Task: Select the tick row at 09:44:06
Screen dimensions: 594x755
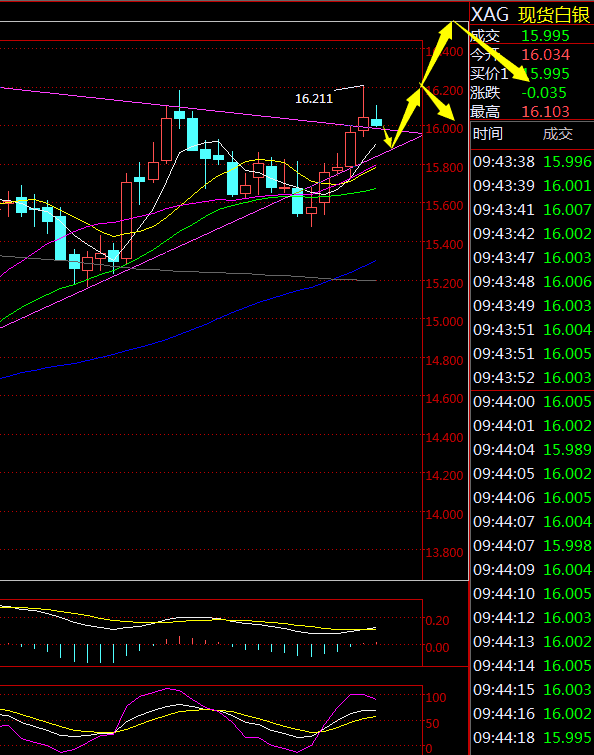Action: tap(532, 498)
